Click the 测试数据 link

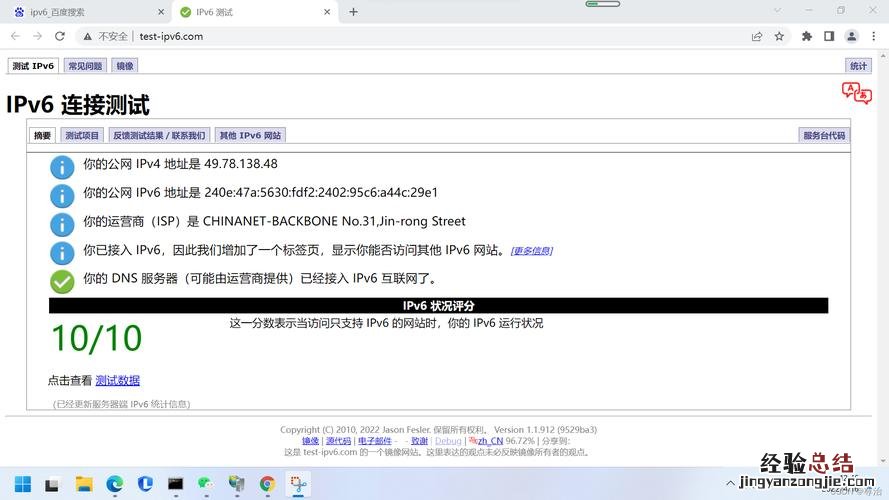pyautogui.click(x=117, y=380)
